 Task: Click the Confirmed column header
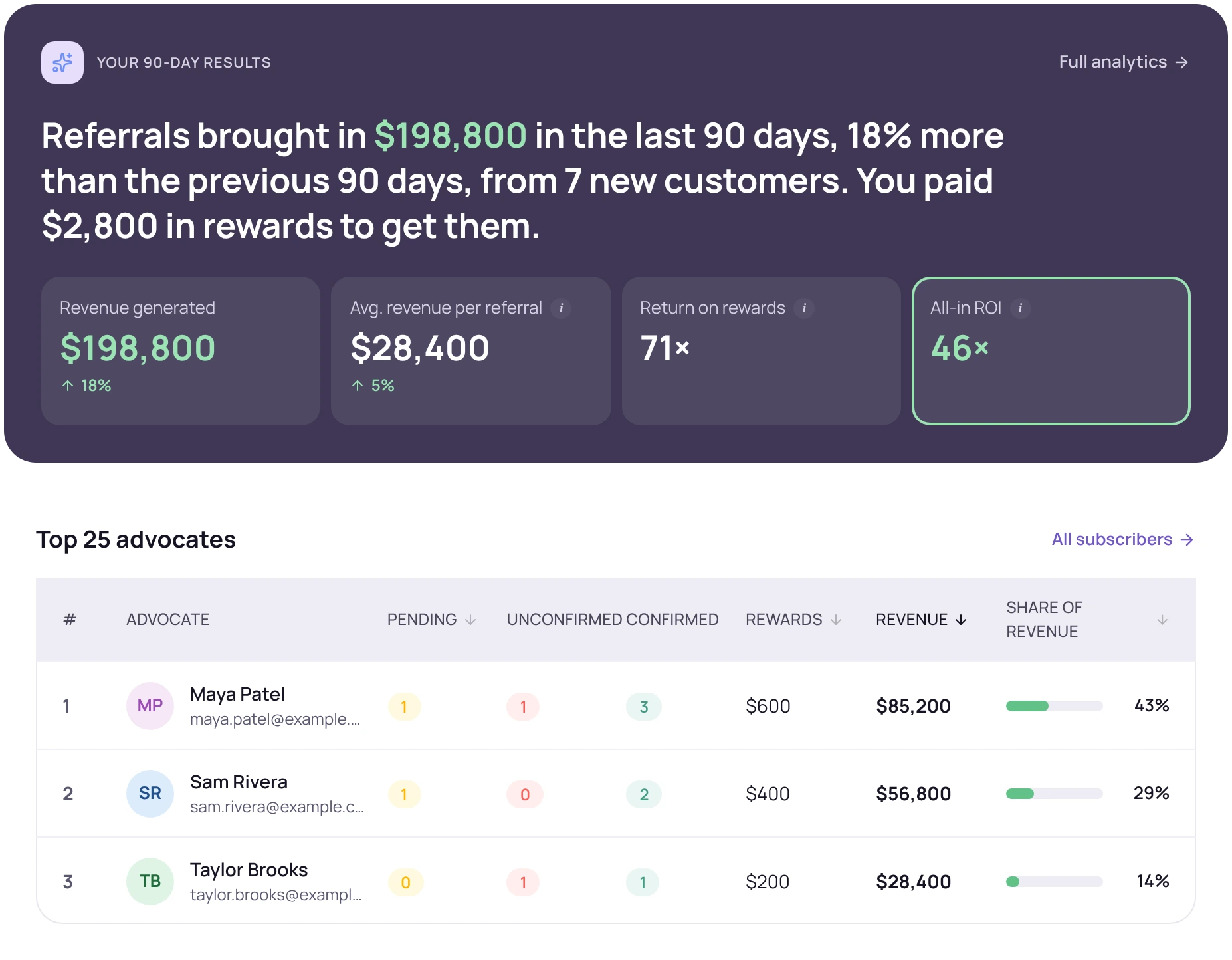tap(672, 620)
